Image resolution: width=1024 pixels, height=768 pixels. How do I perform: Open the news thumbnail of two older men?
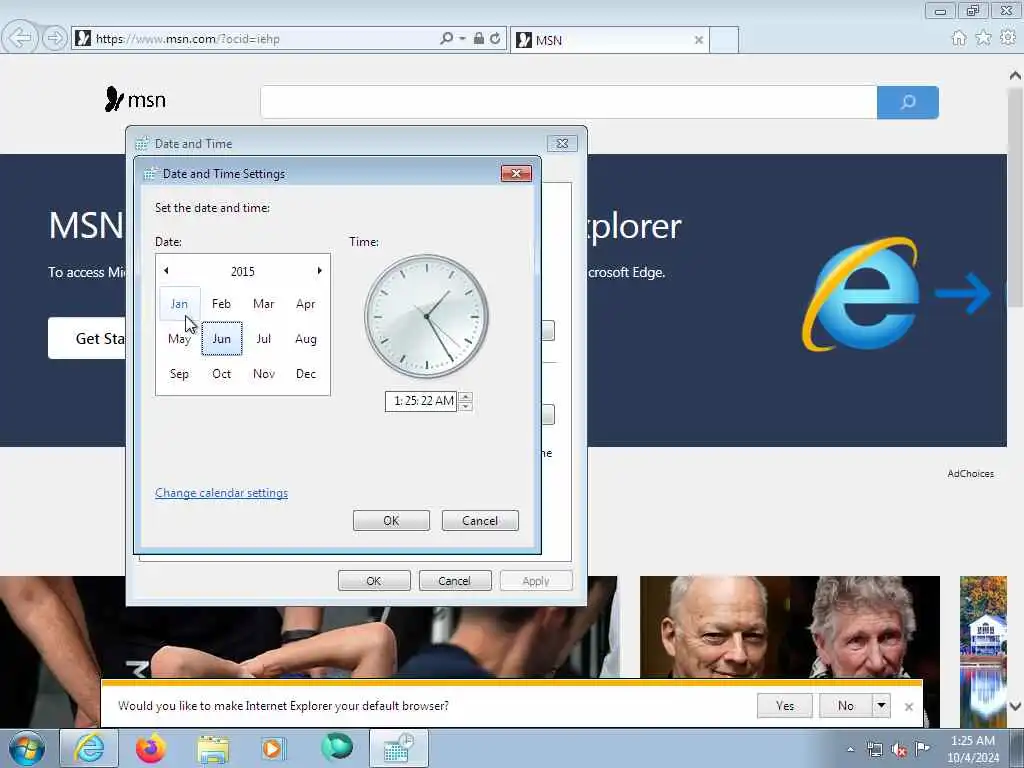[x=790, y=627]
